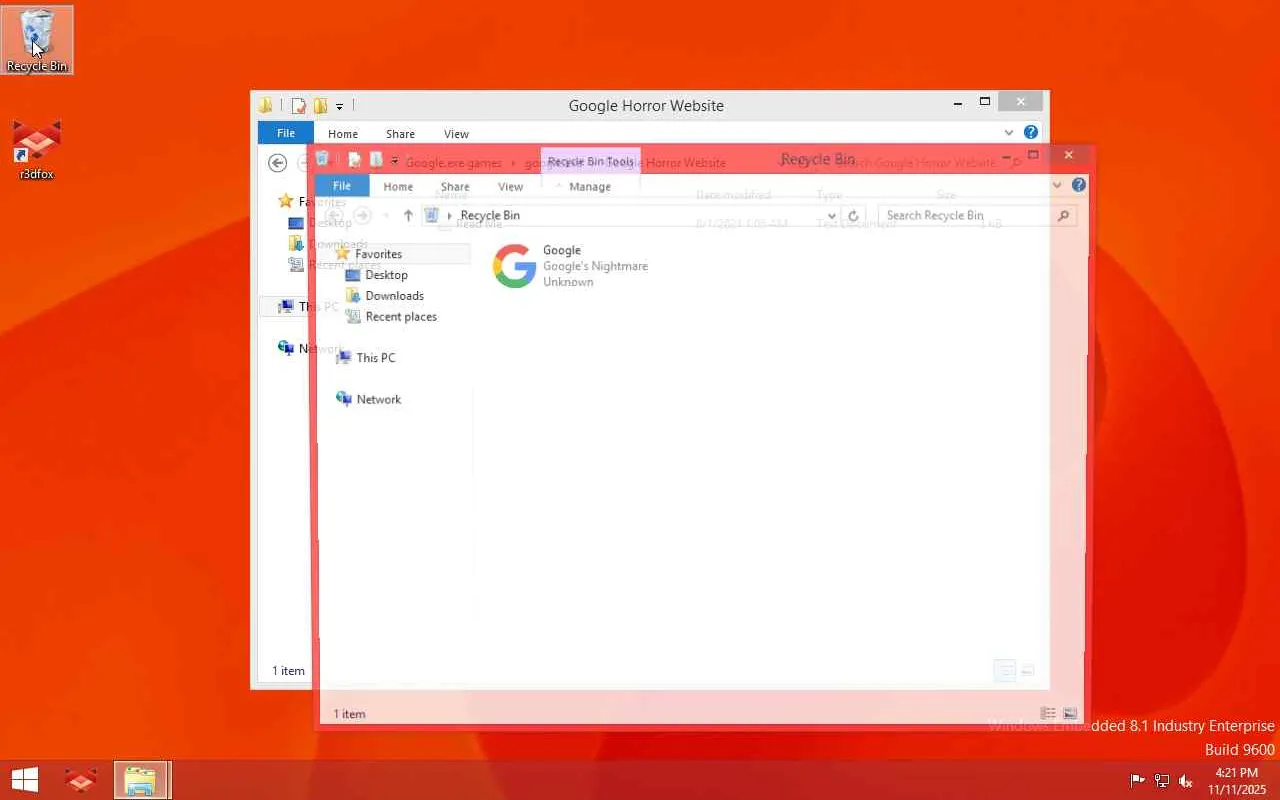This screenshot has height=800, width=1280.
Task: Open File menu in Recycle Bin window
Action: pyautogui.click(x=342, y=186)
